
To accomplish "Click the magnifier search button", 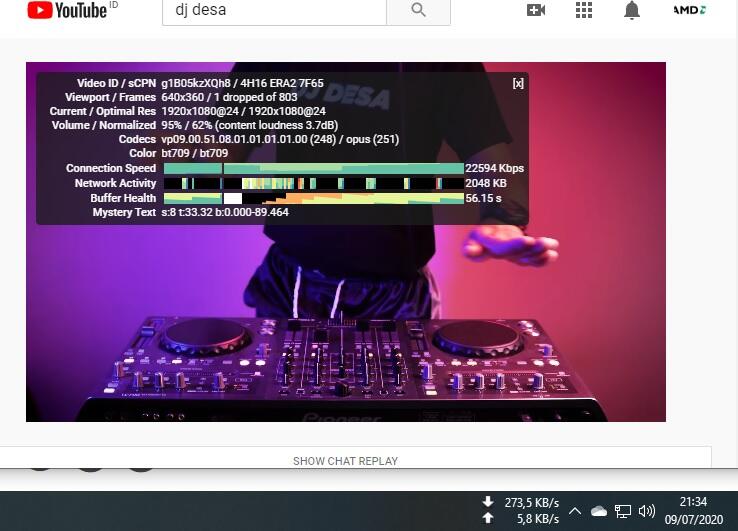I will (418, 11).
